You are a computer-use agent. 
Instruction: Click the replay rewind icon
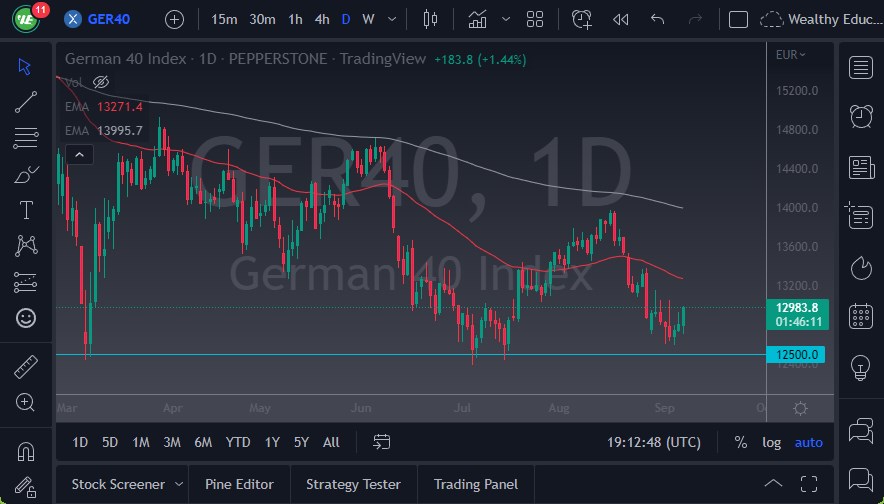620,19
